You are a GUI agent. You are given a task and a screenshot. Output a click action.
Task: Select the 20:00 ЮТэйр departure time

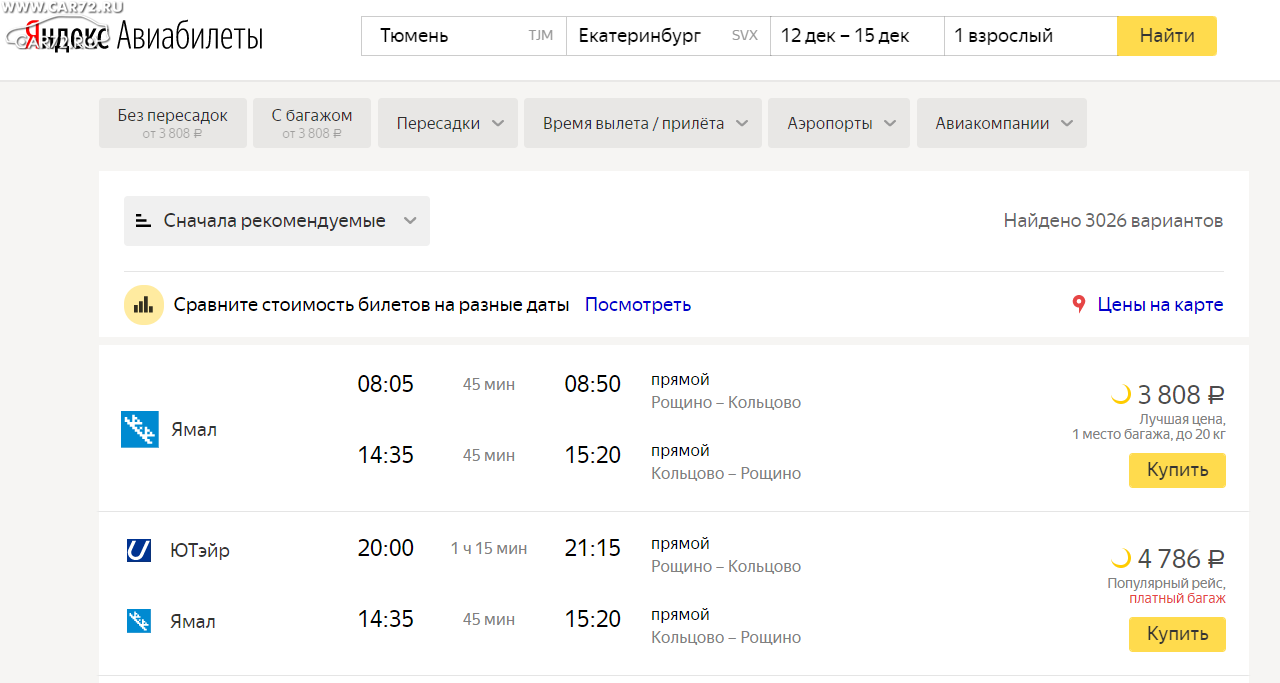click(386, 548)
